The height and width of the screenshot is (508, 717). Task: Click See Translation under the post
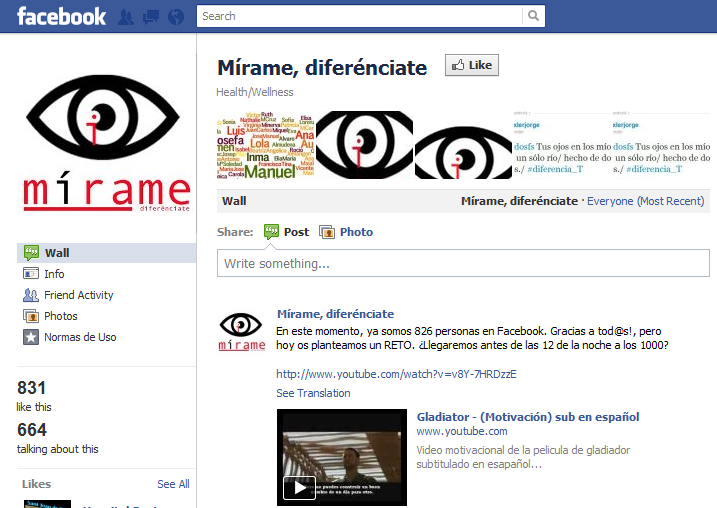[313, 393]
